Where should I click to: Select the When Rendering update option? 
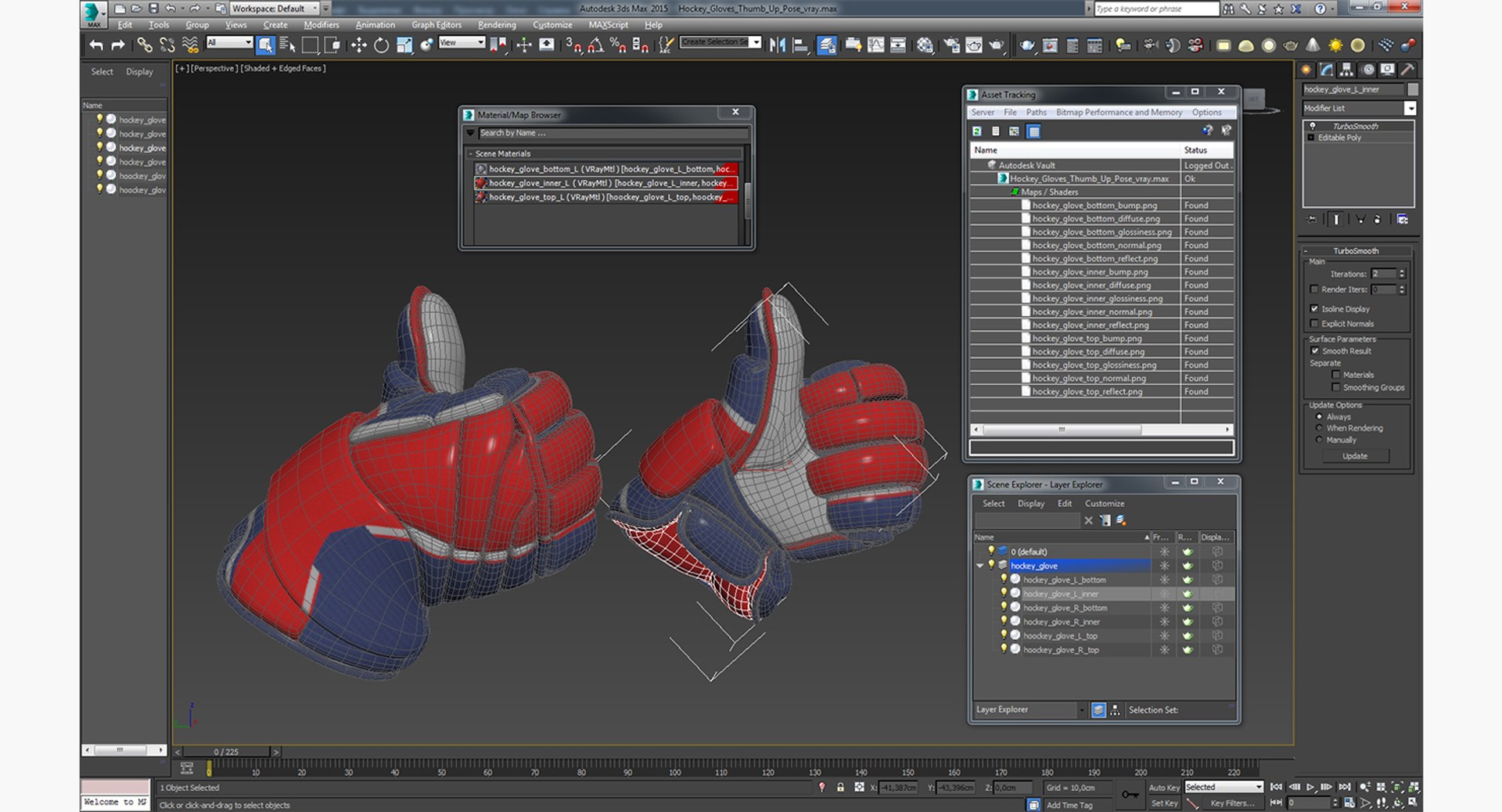coord(1319,429)
